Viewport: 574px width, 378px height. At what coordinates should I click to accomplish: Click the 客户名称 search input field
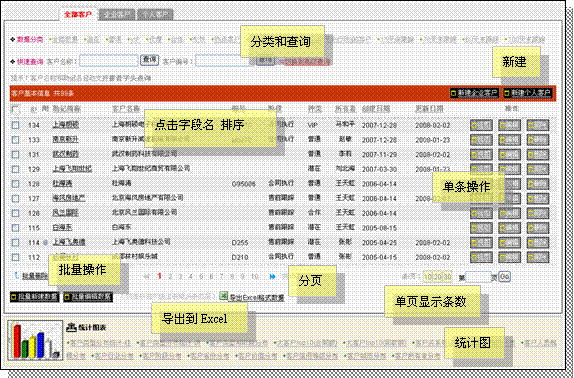coord(109,60)
